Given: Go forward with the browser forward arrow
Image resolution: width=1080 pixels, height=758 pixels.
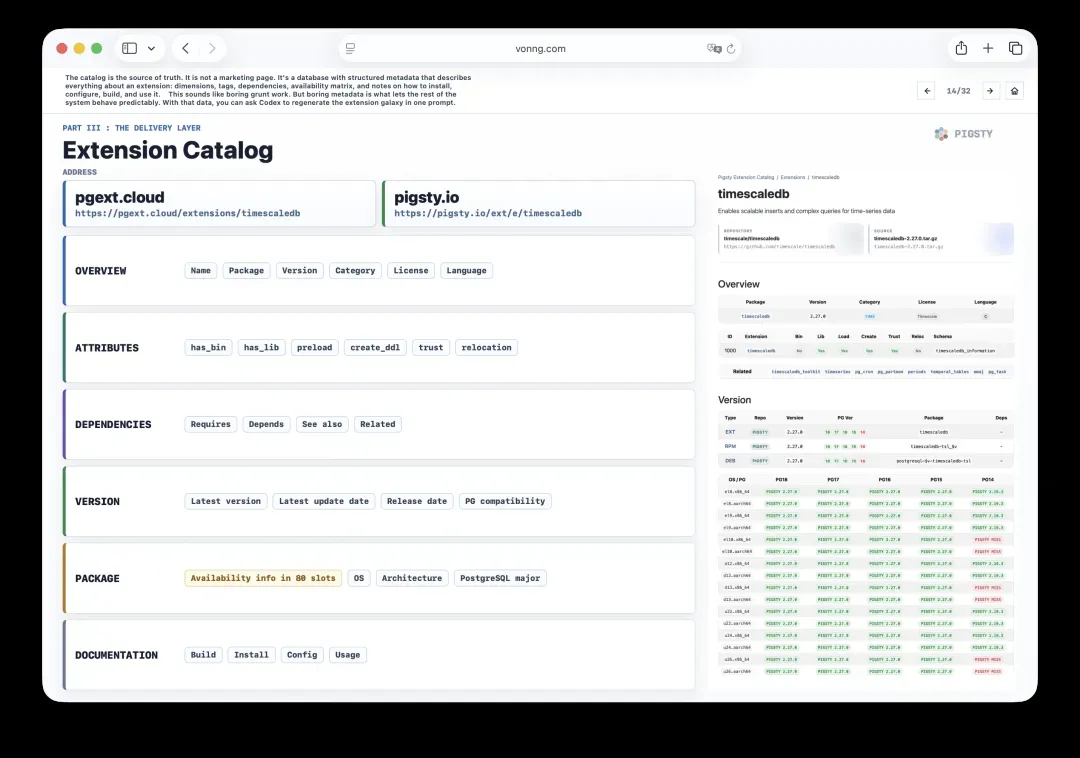Looking at the screenshot, I should tap(212, 48).
